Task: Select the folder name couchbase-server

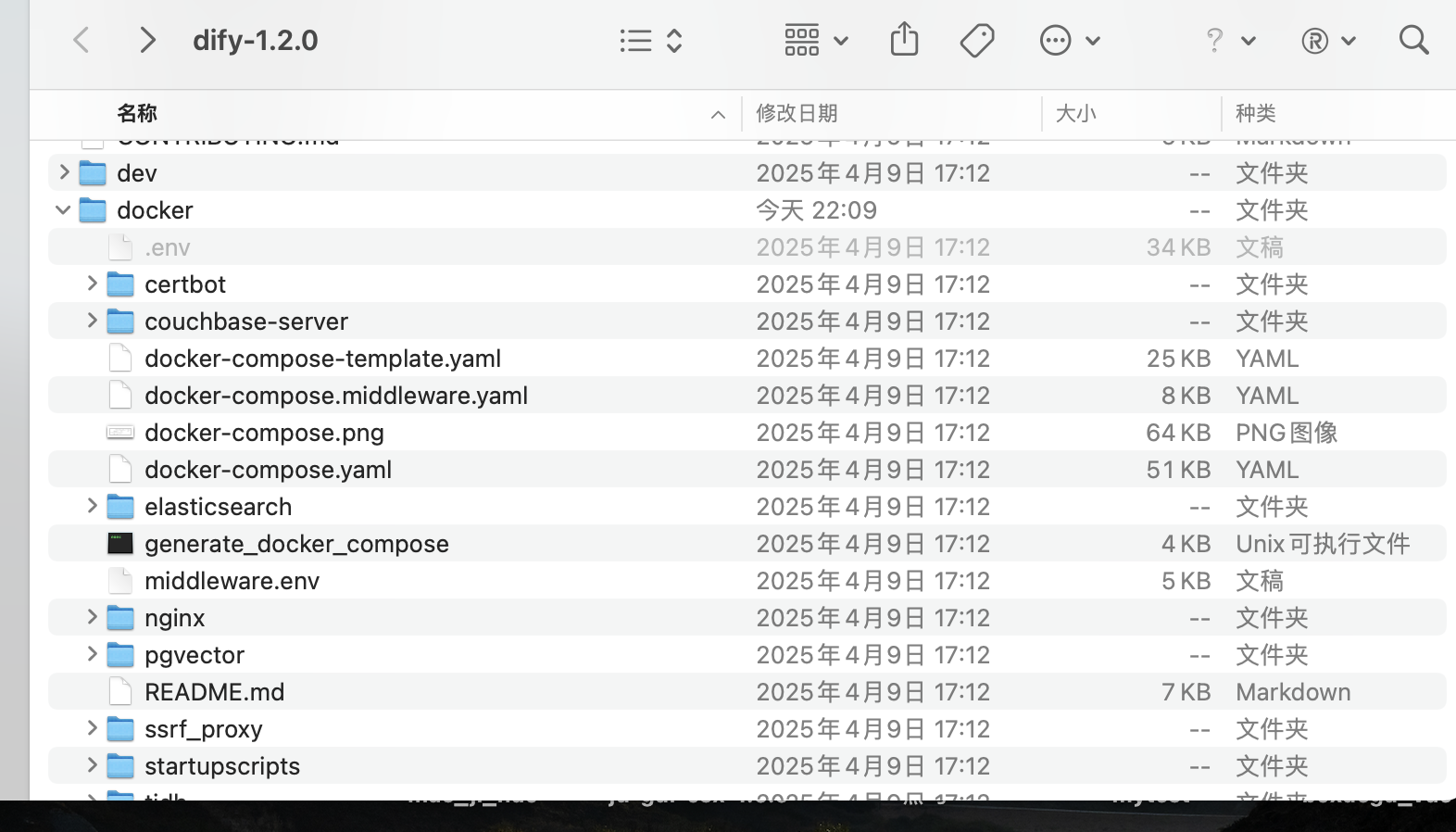Action: [x=246, y=321]
